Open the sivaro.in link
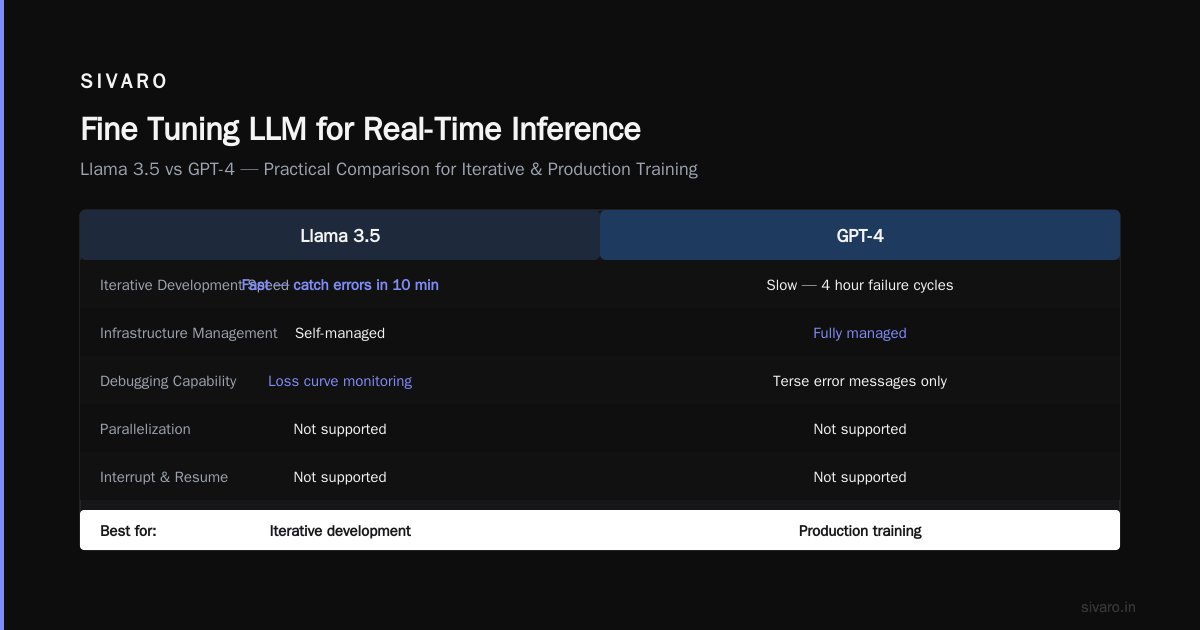The height and width of the screenshot is (630, 1200). tap(1108, 607)
